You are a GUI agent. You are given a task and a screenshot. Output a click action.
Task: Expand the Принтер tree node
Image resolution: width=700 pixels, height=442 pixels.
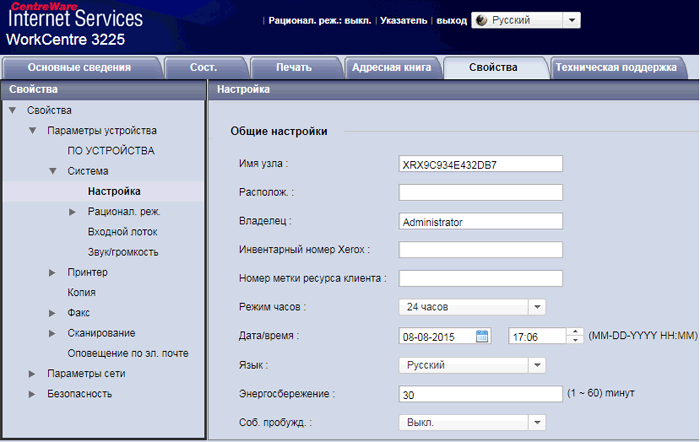pyautogui.click(x=52, y=272)
